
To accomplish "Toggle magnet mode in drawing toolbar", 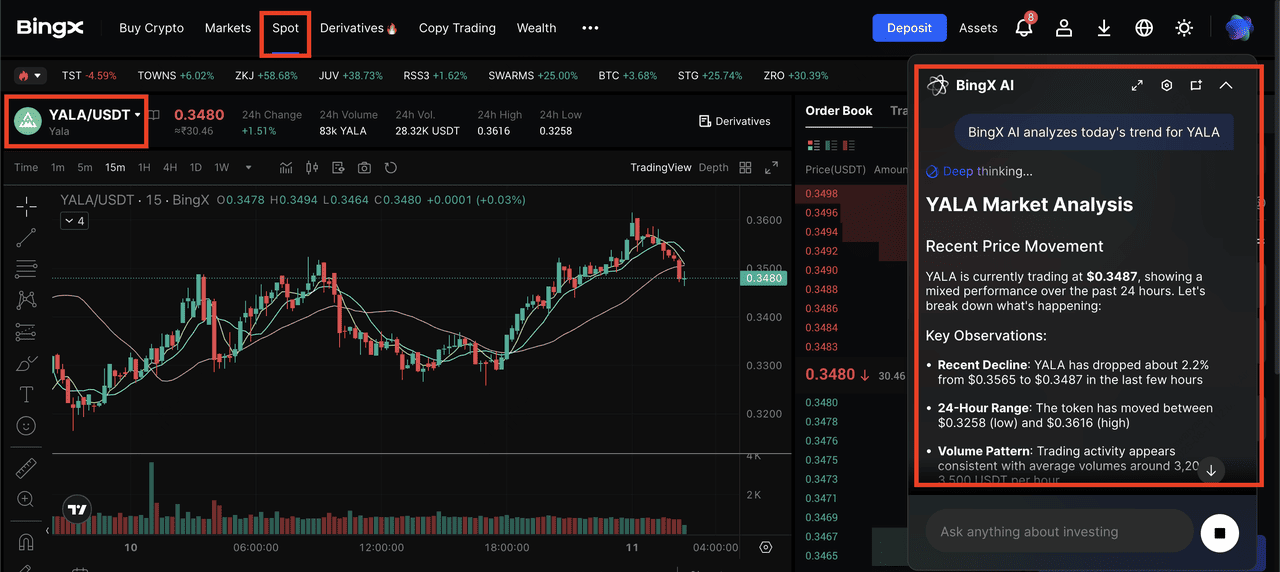I will tap(27, 542).
